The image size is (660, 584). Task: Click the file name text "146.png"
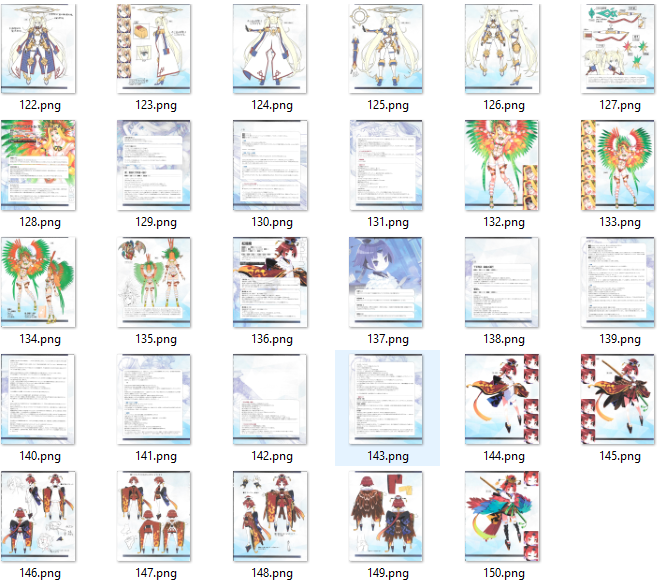point(40,573)
